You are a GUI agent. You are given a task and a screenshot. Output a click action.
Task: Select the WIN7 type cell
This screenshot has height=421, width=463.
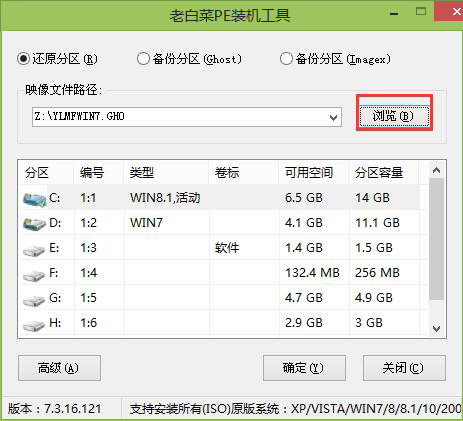click(146, 223)
